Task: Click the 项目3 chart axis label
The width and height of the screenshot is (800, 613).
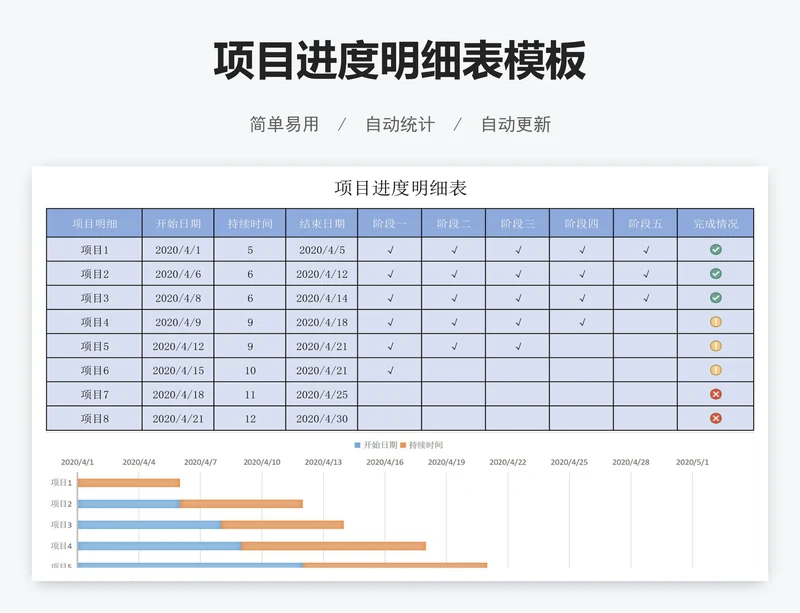Action: click(61, 525)
